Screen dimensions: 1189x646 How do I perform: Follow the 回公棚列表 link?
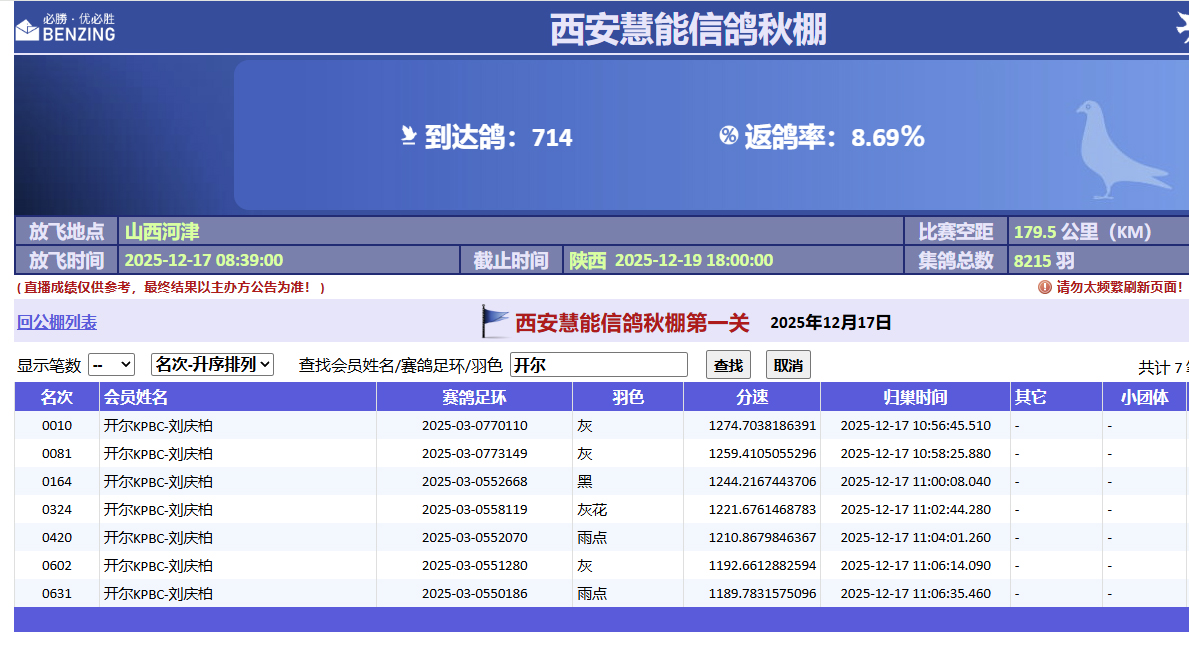coord(57,323)
